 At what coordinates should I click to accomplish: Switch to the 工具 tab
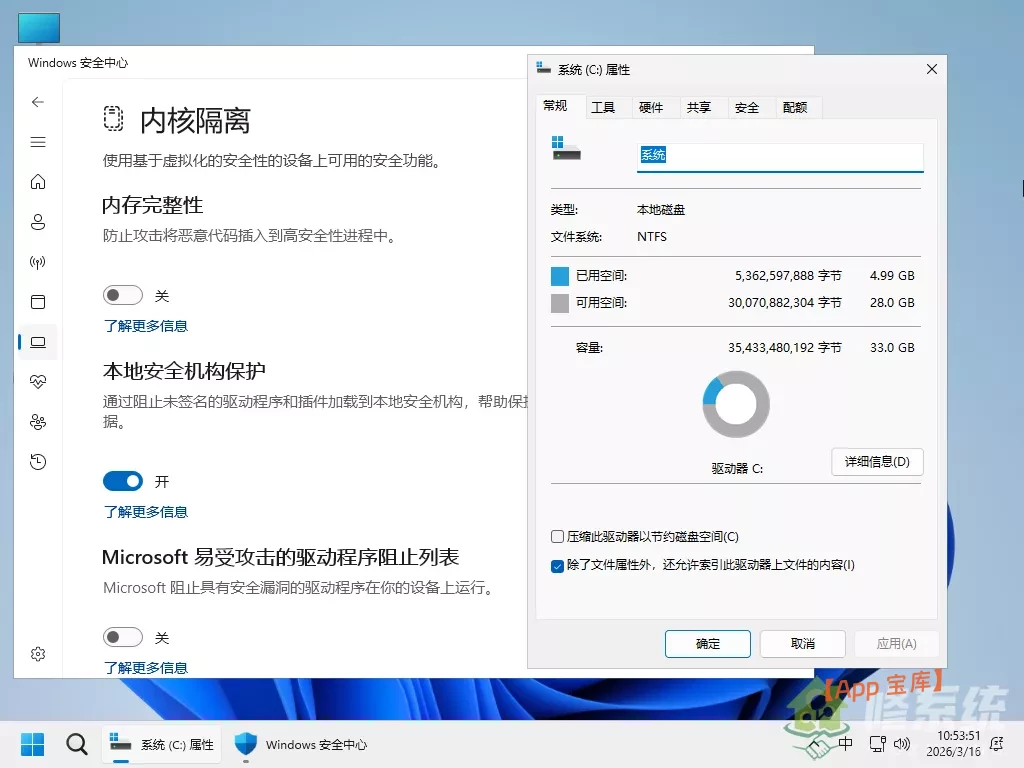604,107
